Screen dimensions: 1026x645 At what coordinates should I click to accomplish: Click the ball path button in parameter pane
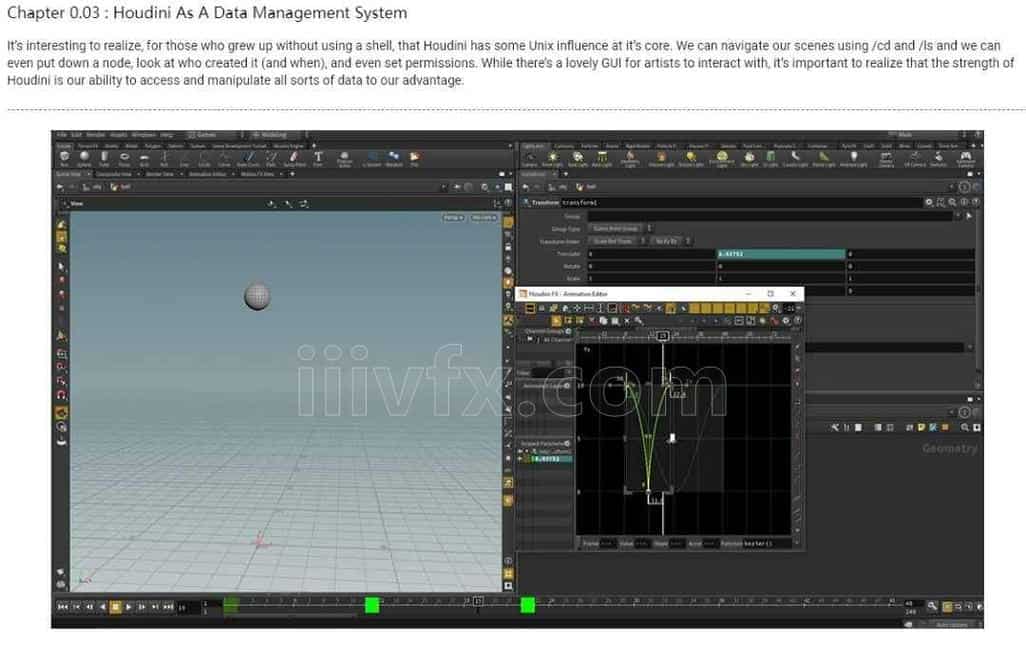pyautogui.click(x=587, y=187)
